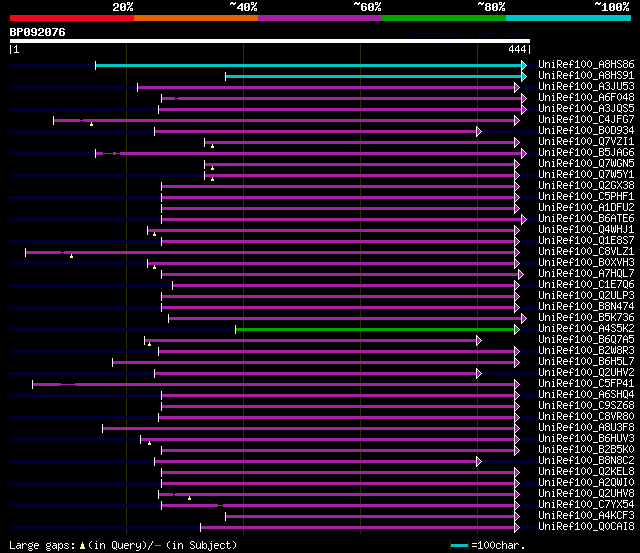Open UniRef100_B0XVH3 entry
640x553 pixels.
pyautogui.click(x=586, y=263)
